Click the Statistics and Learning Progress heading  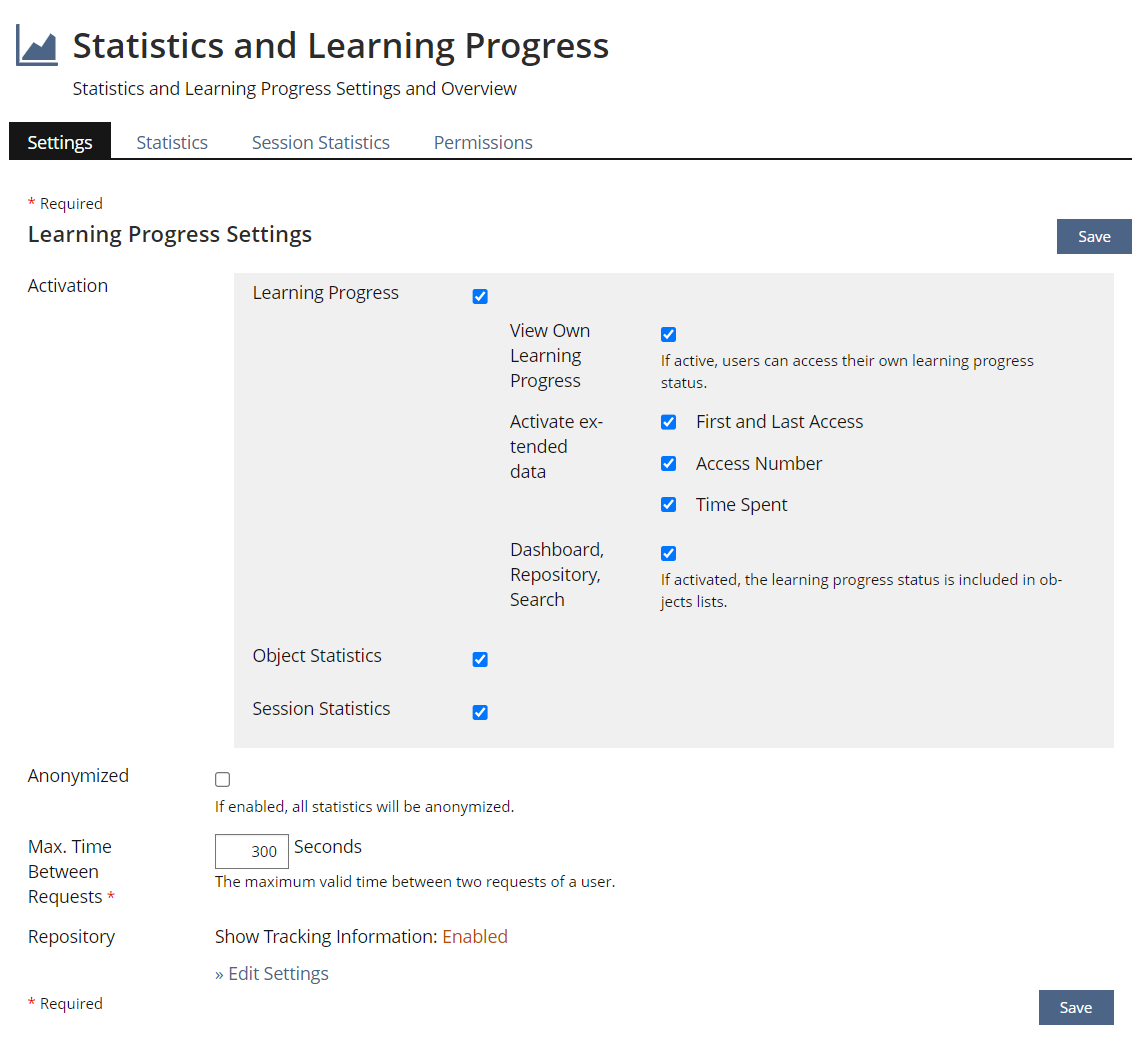point(340,46)
